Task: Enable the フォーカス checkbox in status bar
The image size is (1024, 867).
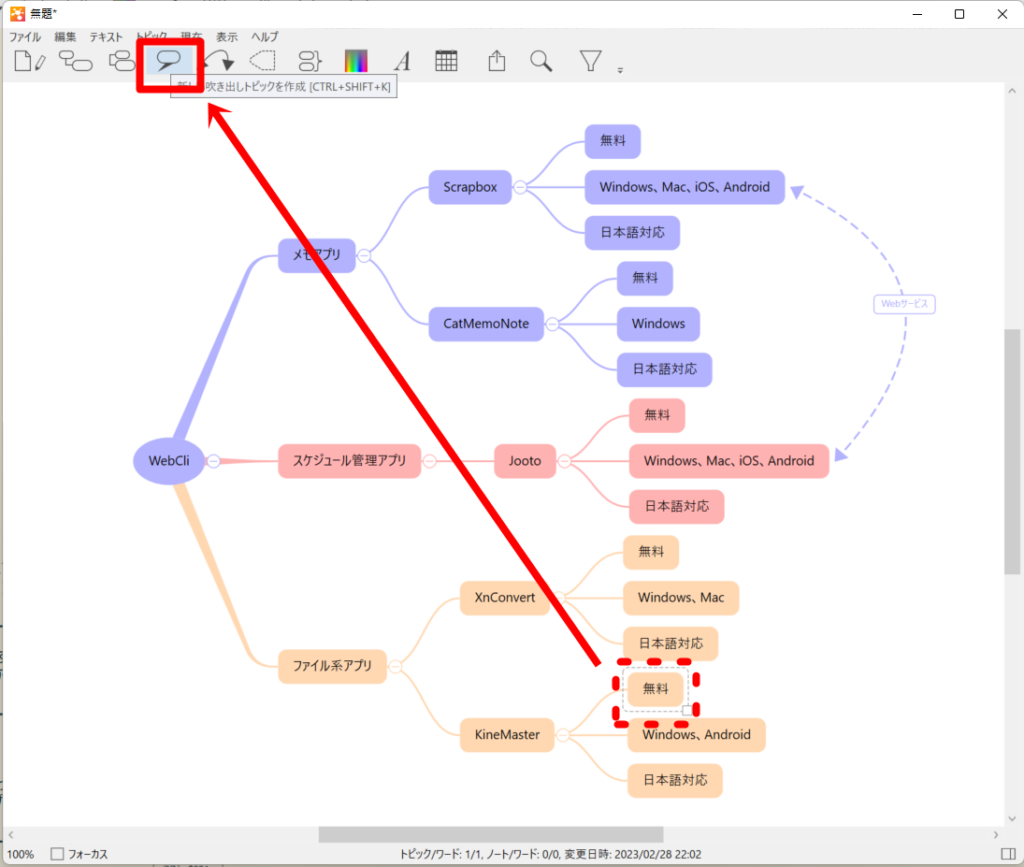Action: [x=57, y=854]
